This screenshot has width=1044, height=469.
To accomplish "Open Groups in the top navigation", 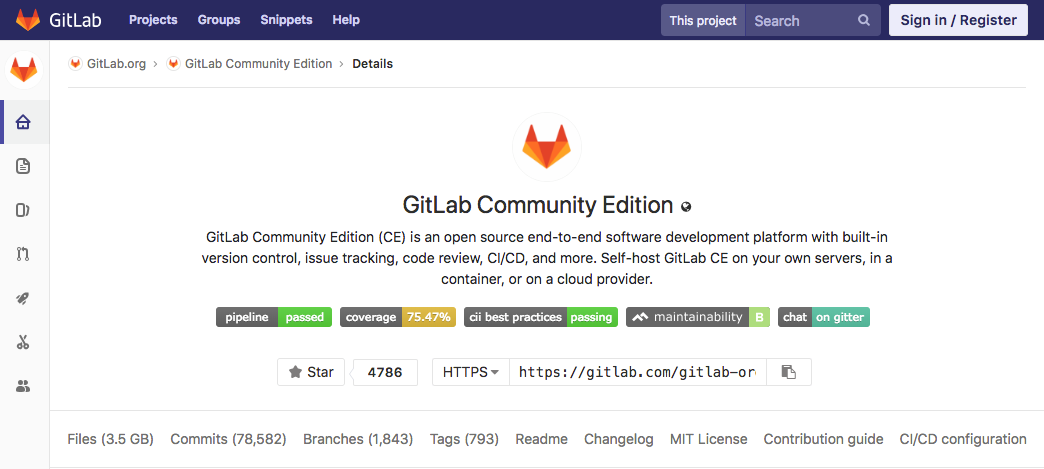I will click(x=219, y=20).
